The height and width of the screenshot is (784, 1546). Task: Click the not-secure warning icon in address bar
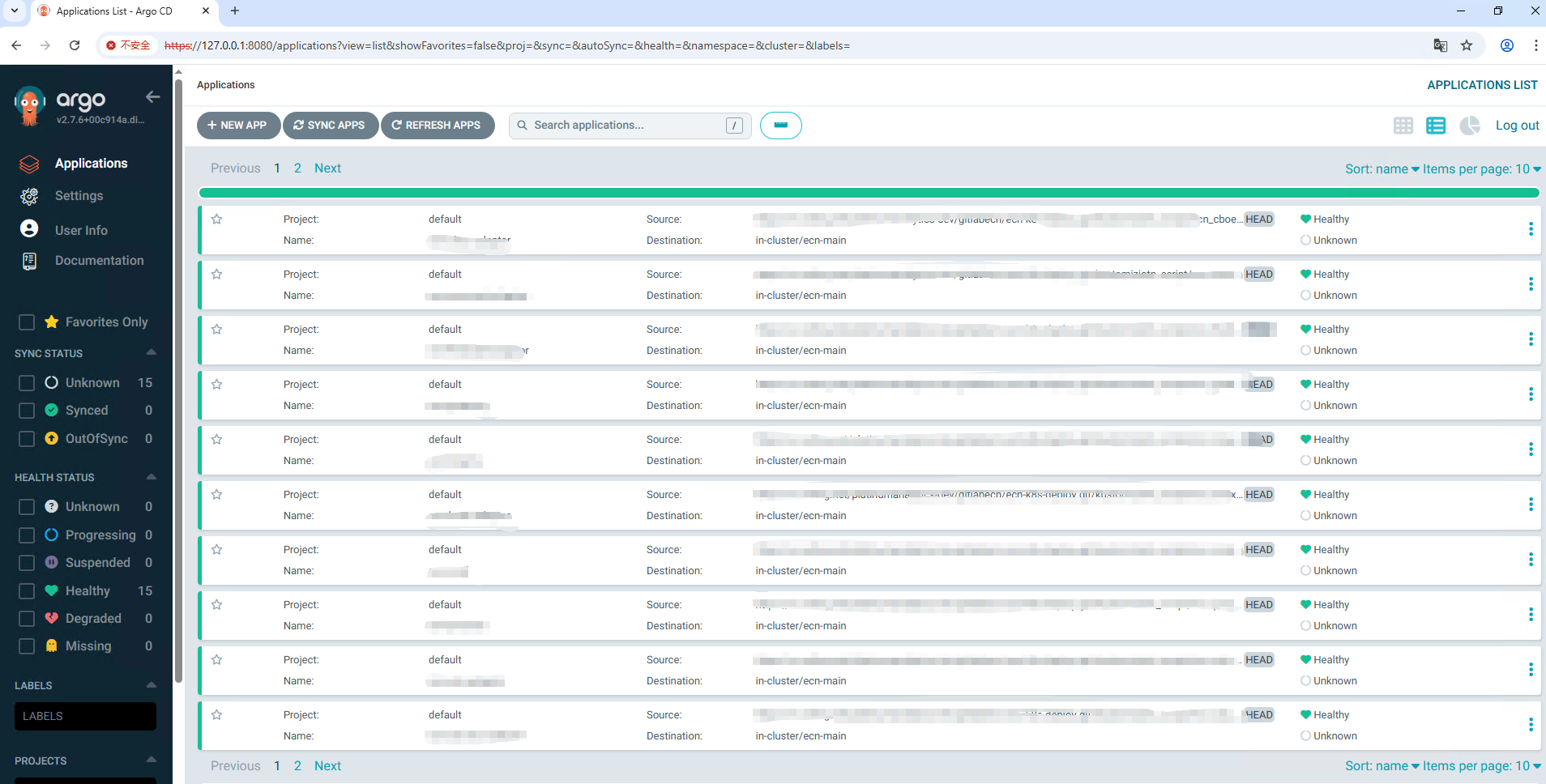(x=111, y=45)
